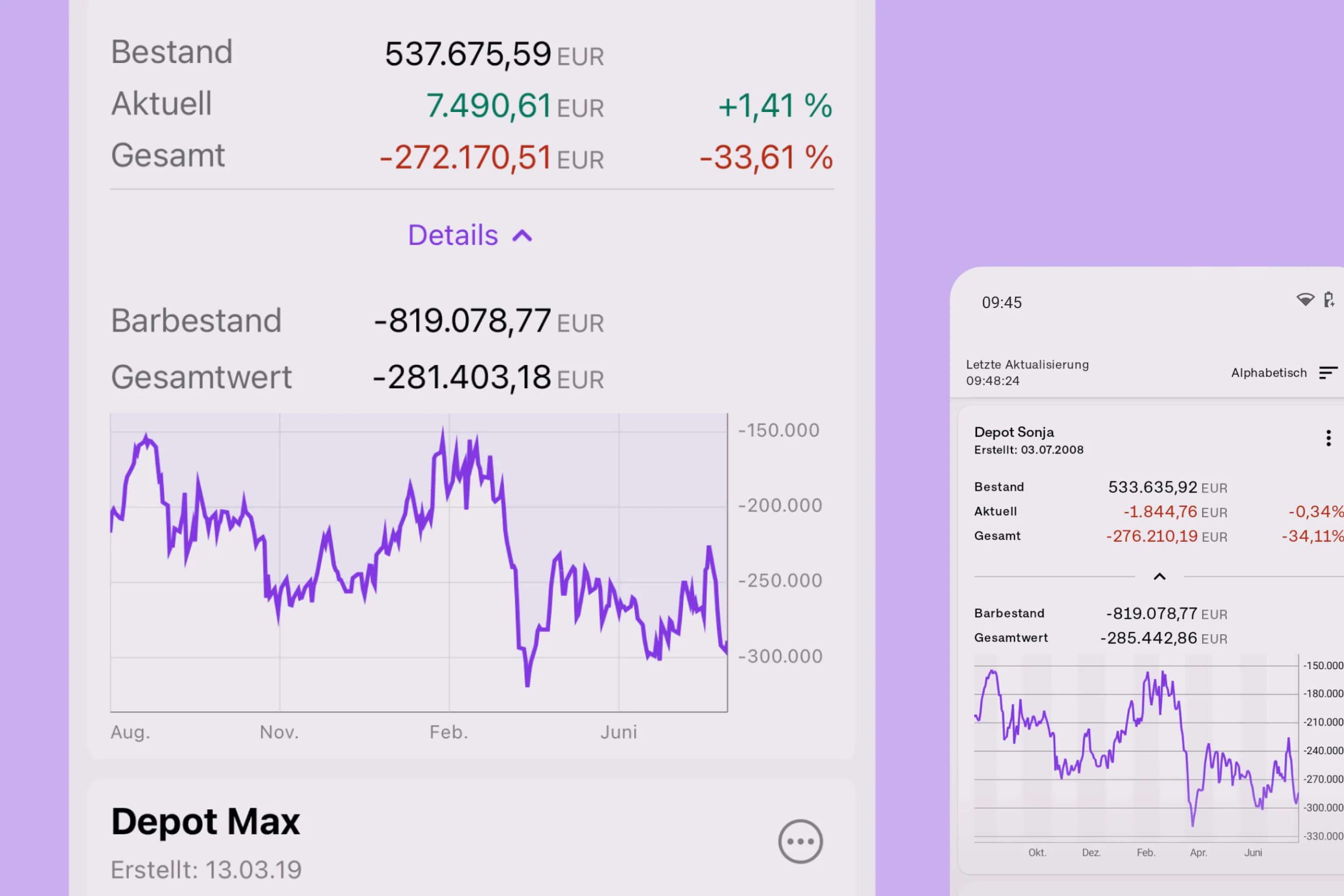
Task: Open the Depot Max circular more-options button
Action: 800,841
